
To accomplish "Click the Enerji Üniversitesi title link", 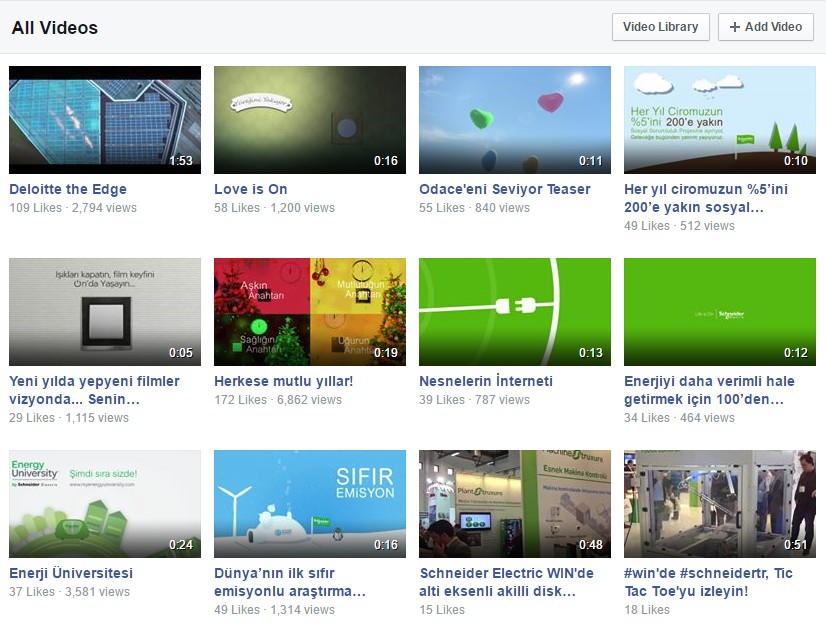I will [x=71, y=573].
